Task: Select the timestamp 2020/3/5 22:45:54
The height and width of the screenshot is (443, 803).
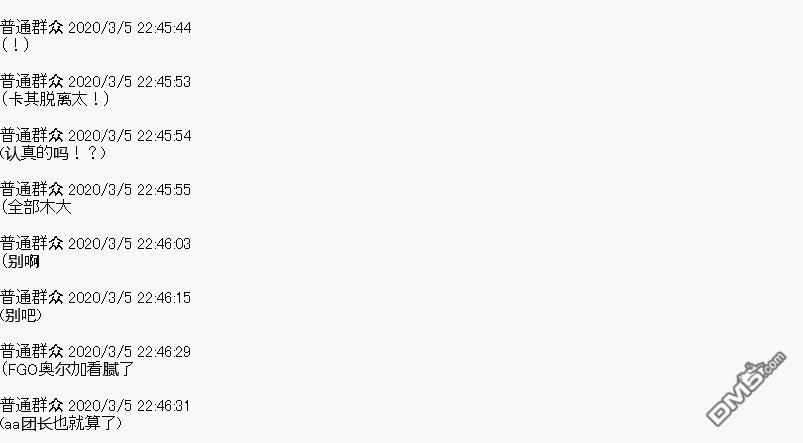Action: [130, 136]
